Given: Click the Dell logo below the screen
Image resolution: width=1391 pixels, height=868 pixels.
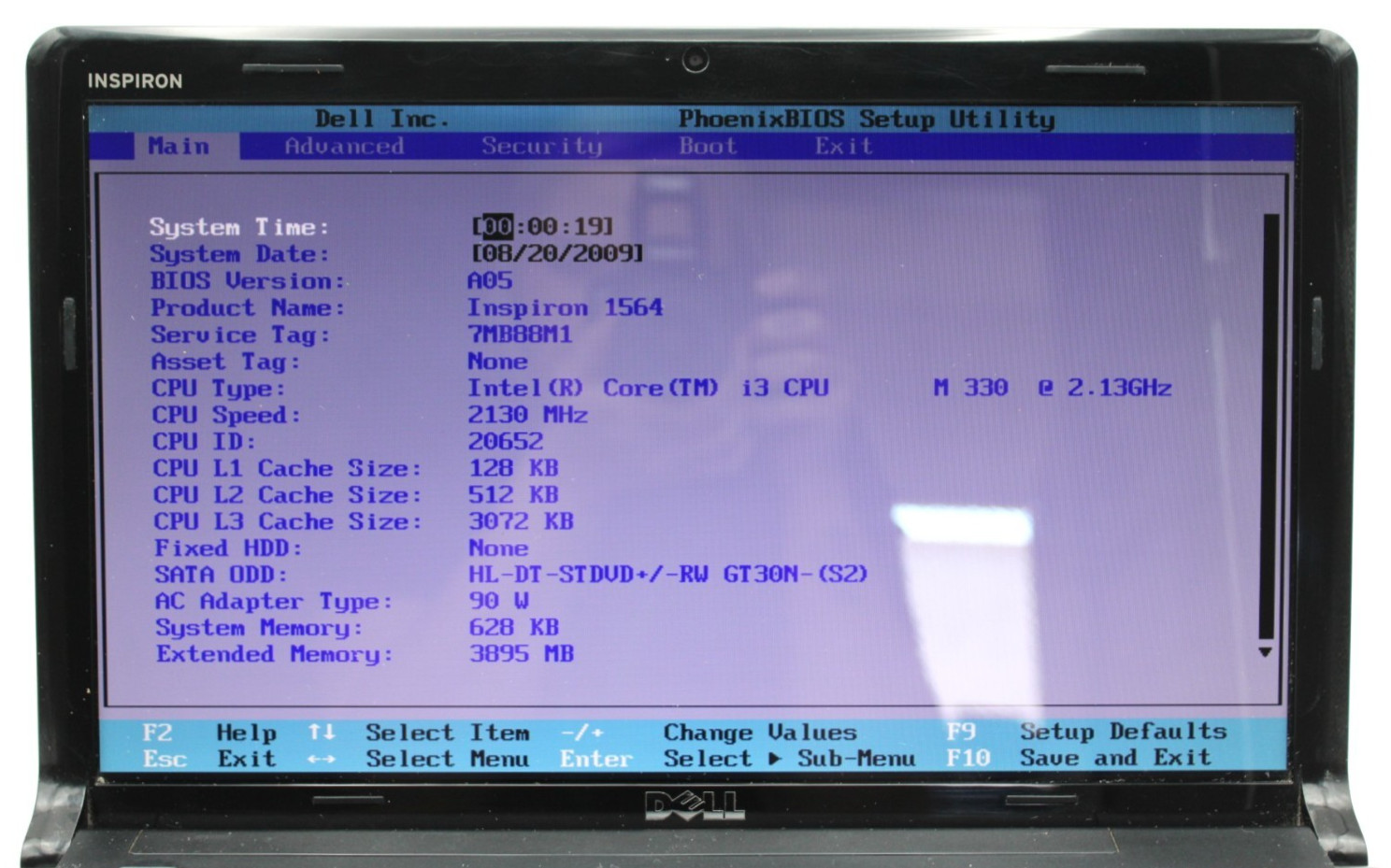Looking at the screenshot, I should pyautogui.click(x=695, y=805).
